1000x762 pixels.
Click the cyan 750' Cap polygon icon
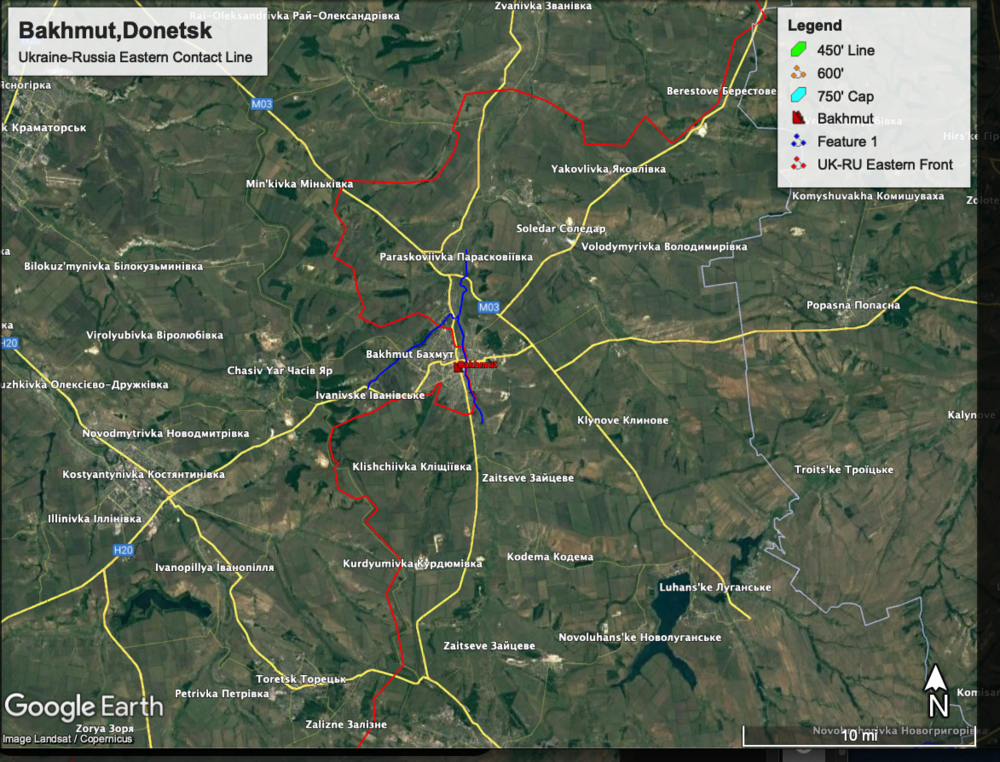pos(798,96)
